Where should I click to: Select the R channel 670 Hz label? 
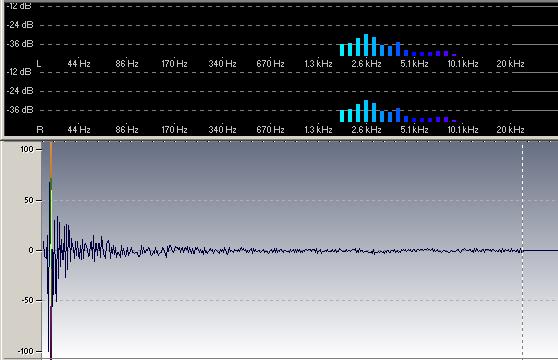click(270, 130)
